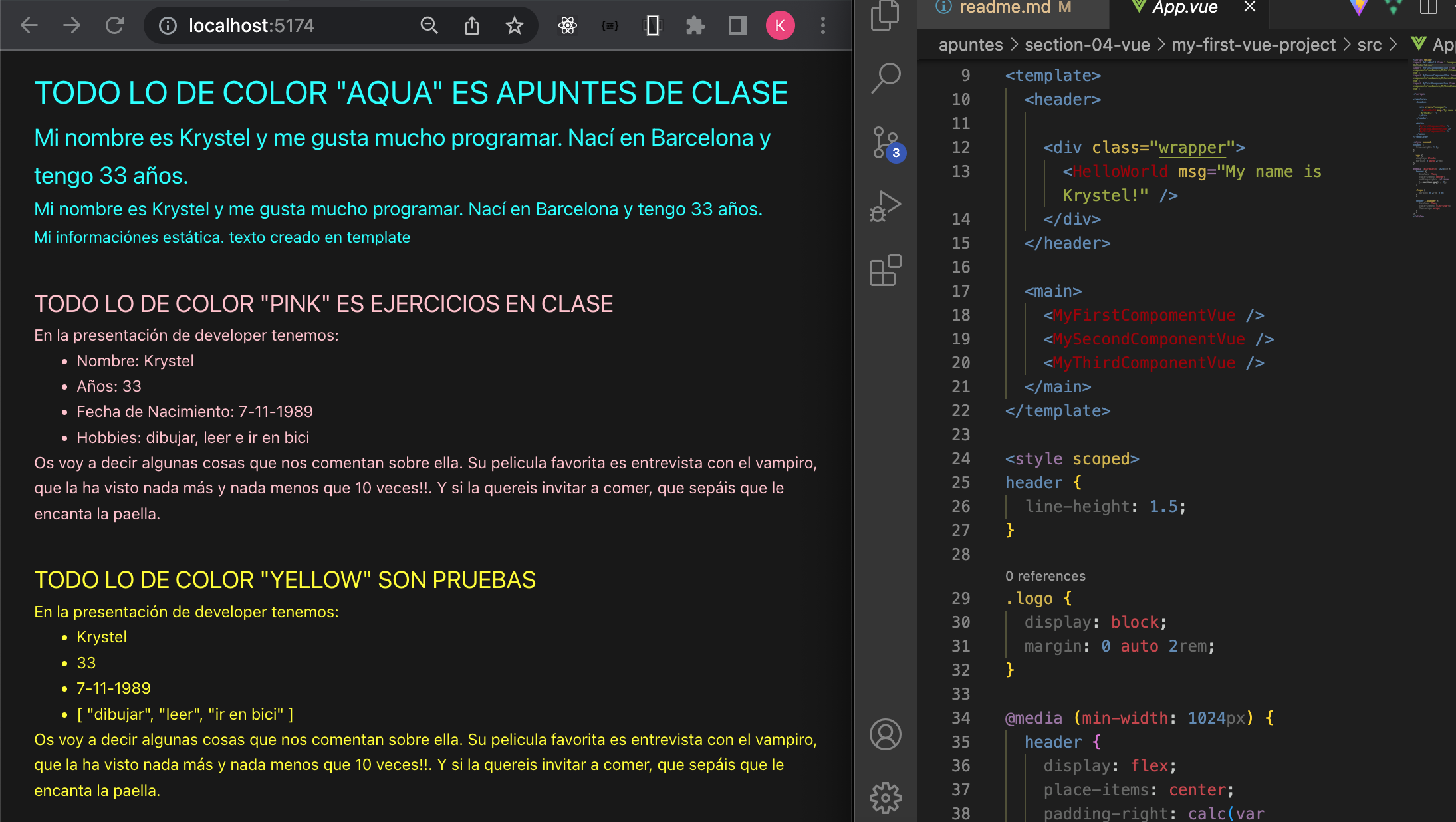1456x822 pixels.
Task: Close the App.vue tab
Action: pyautogui.click(x=1249, y=8)
